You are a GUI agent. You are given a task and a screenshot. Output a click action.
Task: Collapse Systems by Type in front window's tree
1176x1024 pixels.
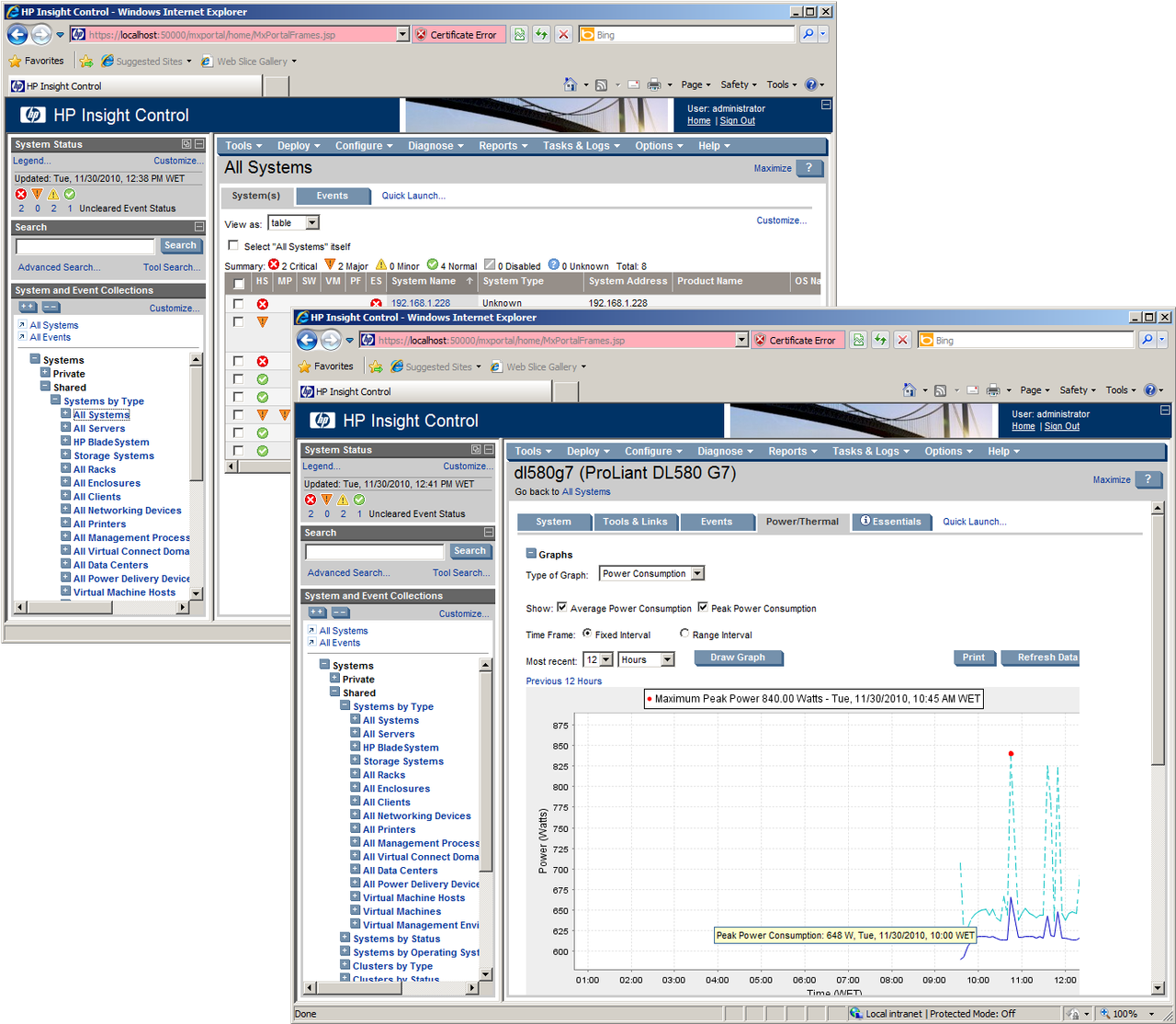click(345, 706)
